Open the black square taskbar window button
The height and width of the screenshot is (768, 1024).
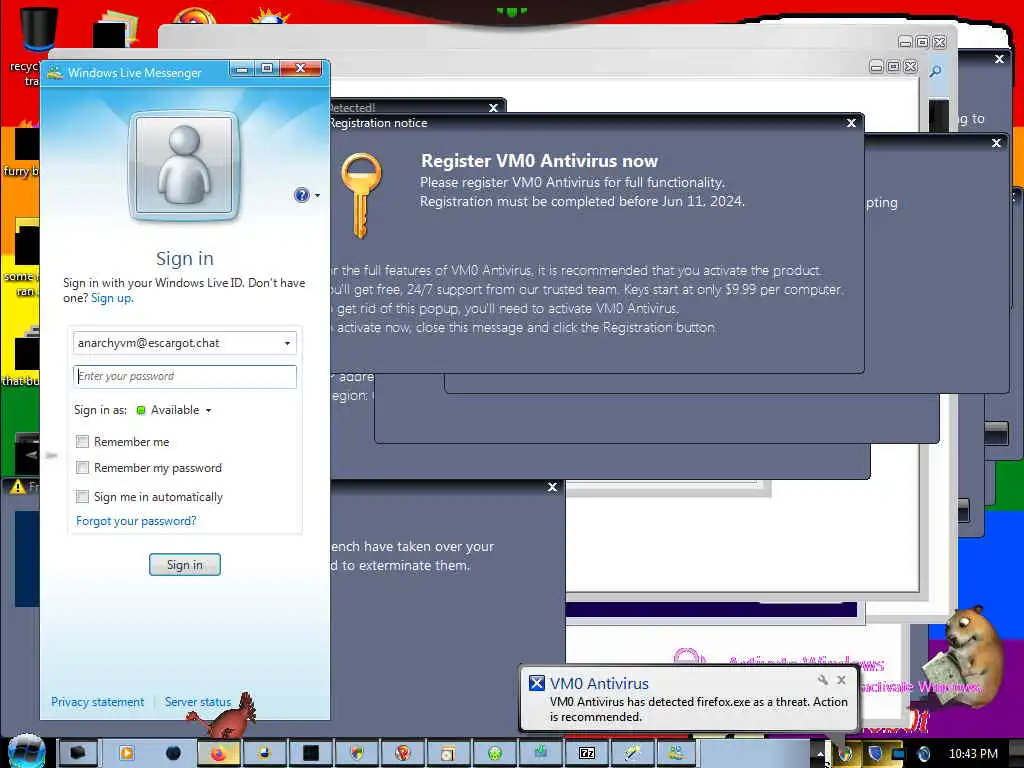pos(310,754)
